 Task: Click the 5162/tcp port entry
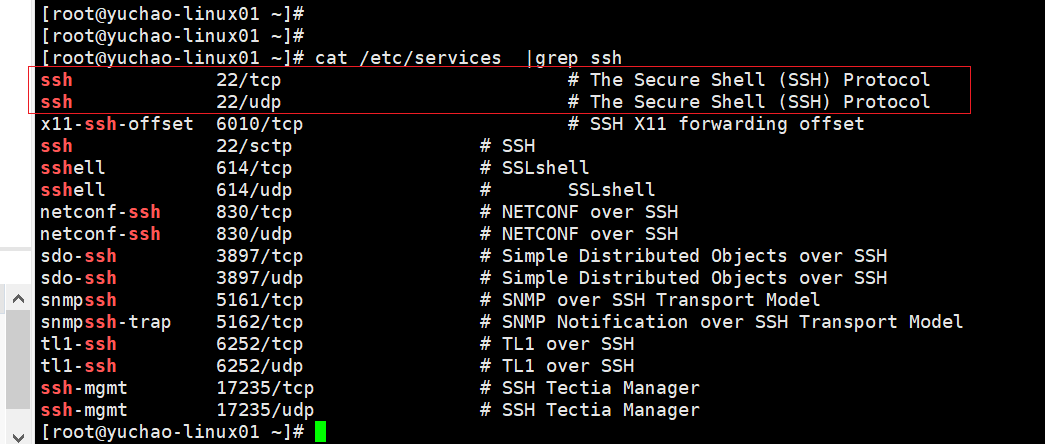pyautogui.click(x=259, y=322)
